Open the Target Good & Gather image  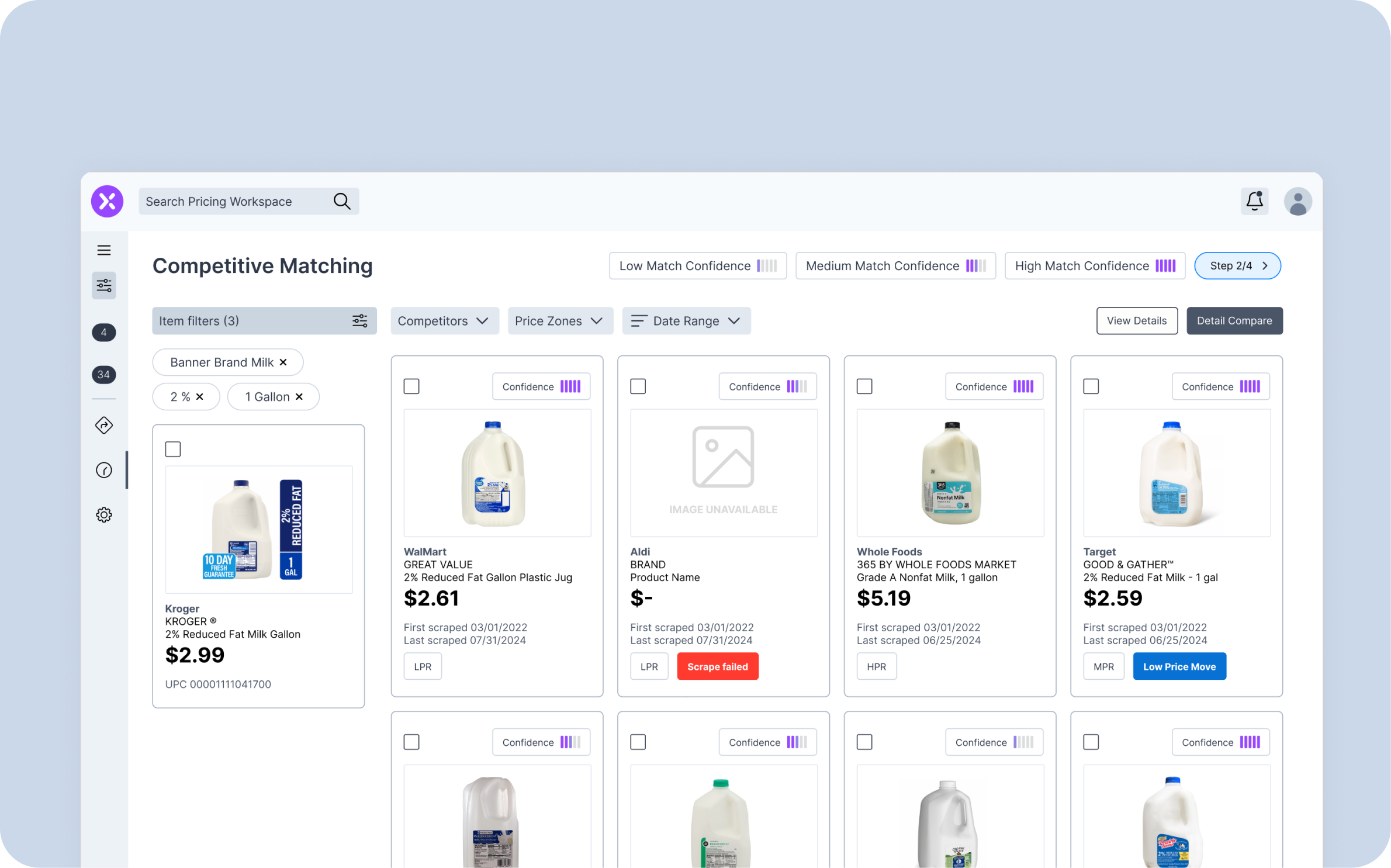pyautogui.click(x=1177, y=472)
